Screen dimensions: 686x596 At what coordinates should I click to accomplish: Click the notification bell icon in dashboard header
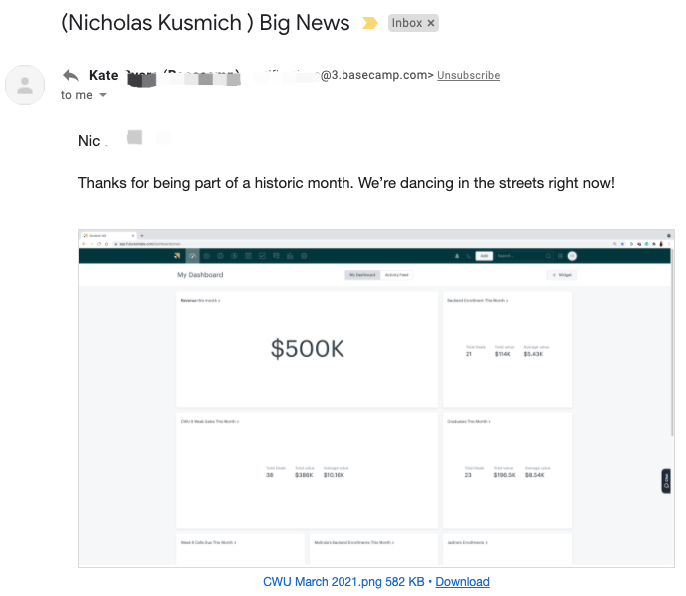tap(456, 256)
